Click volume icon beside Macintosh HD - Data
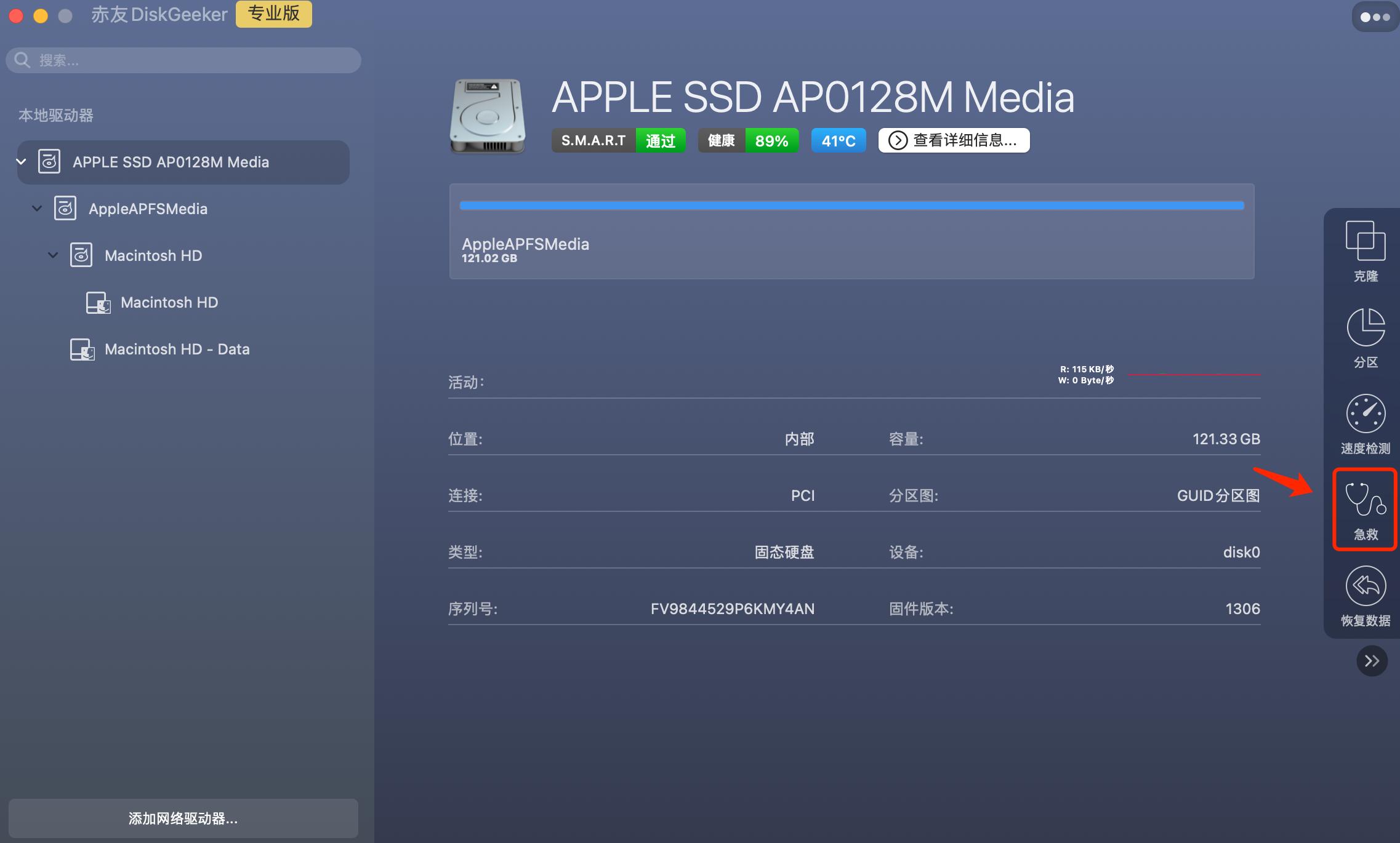1400x843 pixels. pyautogui.click(x=82, y=350)
